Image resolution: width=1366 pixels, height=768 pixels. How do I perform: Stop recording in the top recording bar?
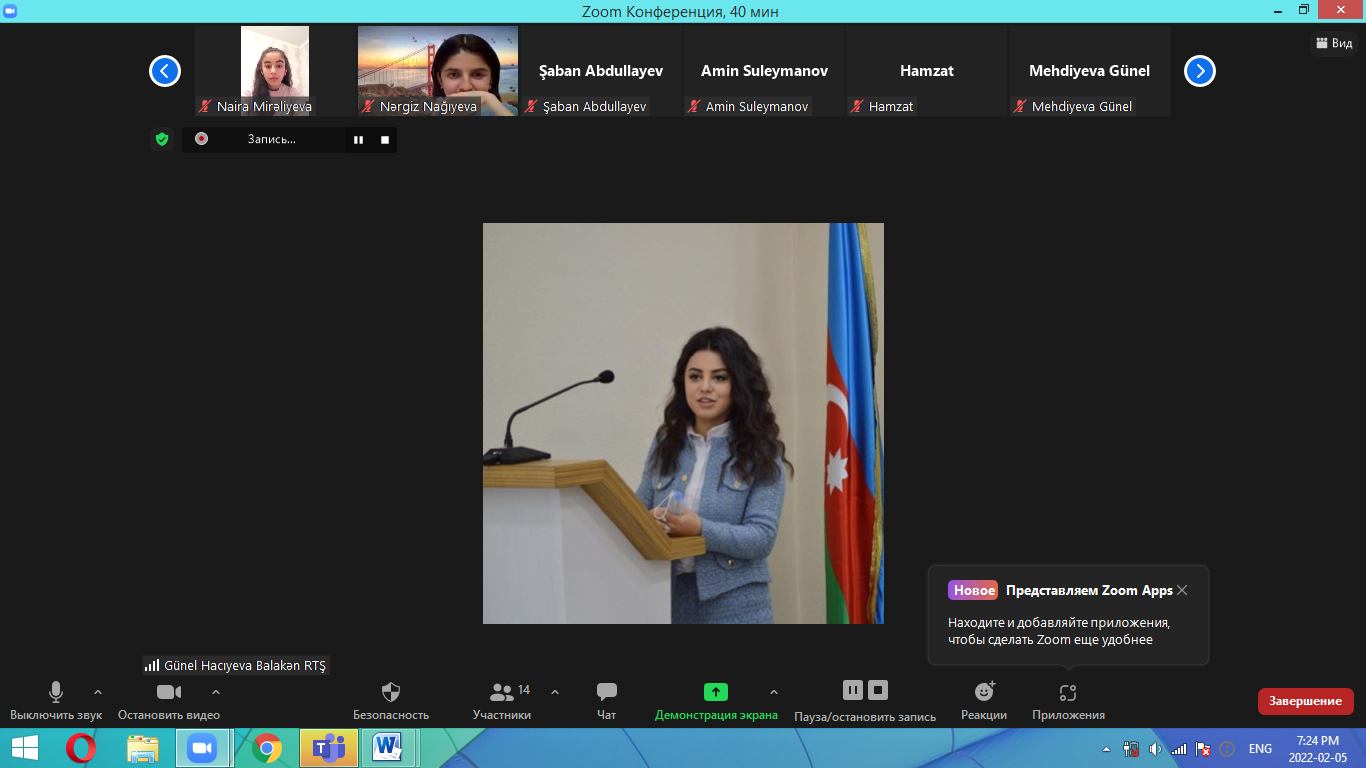385,140
